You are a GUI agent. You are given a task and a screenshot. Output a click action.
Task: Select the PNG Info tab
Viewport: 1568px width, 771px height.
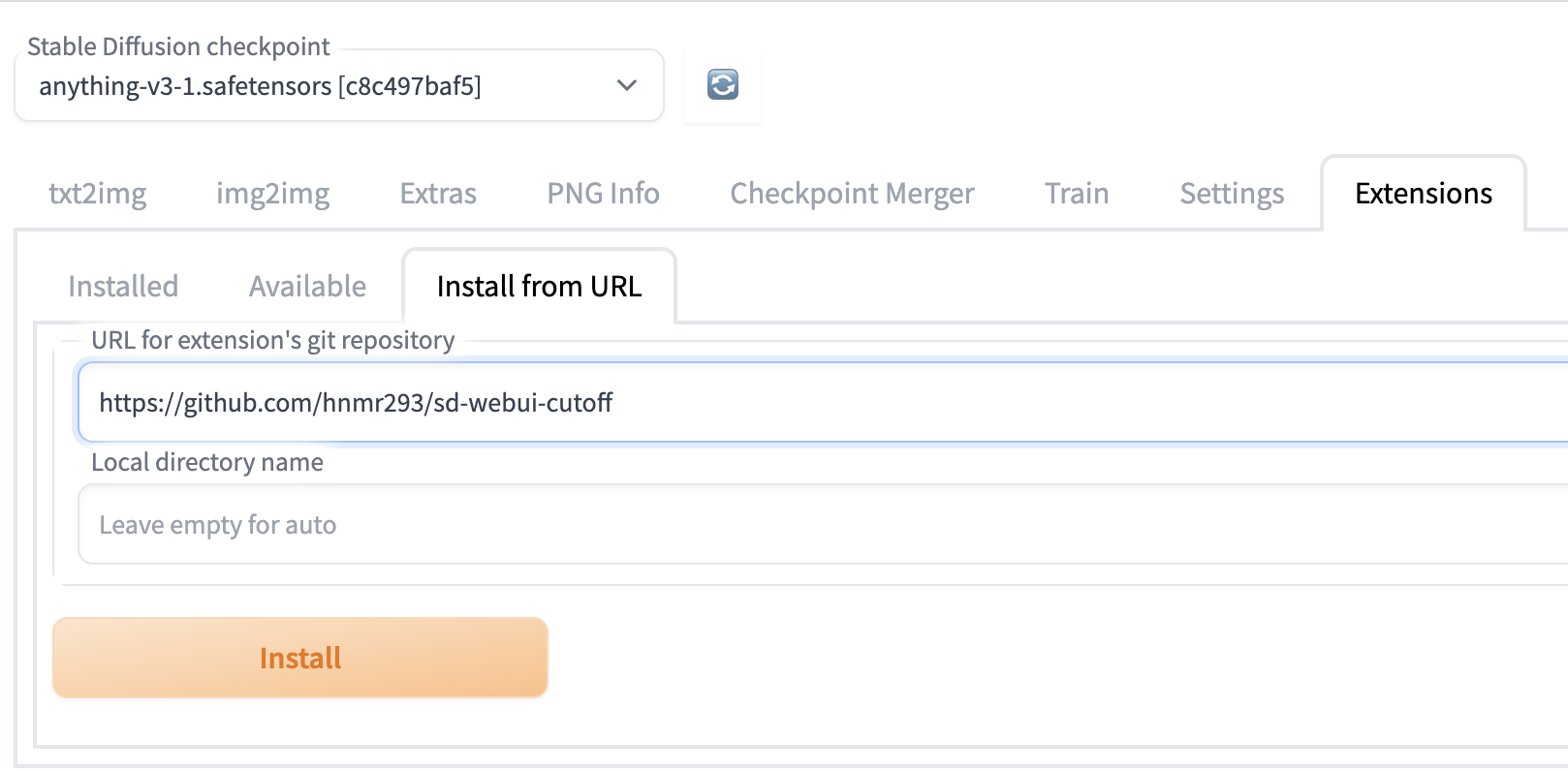pos(603,194)
